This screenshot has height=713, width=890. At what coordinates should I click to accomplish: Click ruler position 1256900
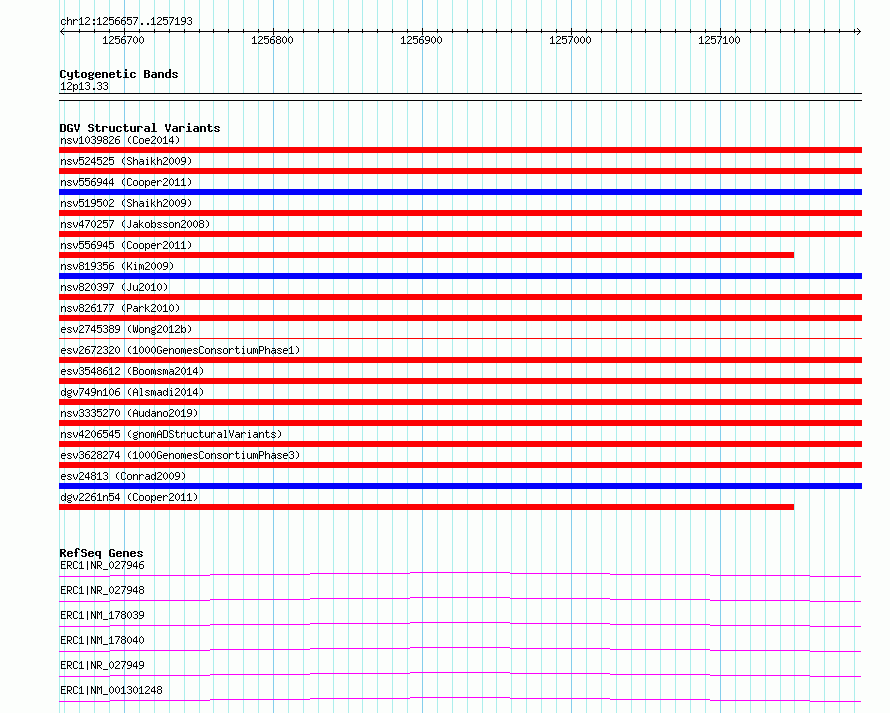tap(422, 40)
